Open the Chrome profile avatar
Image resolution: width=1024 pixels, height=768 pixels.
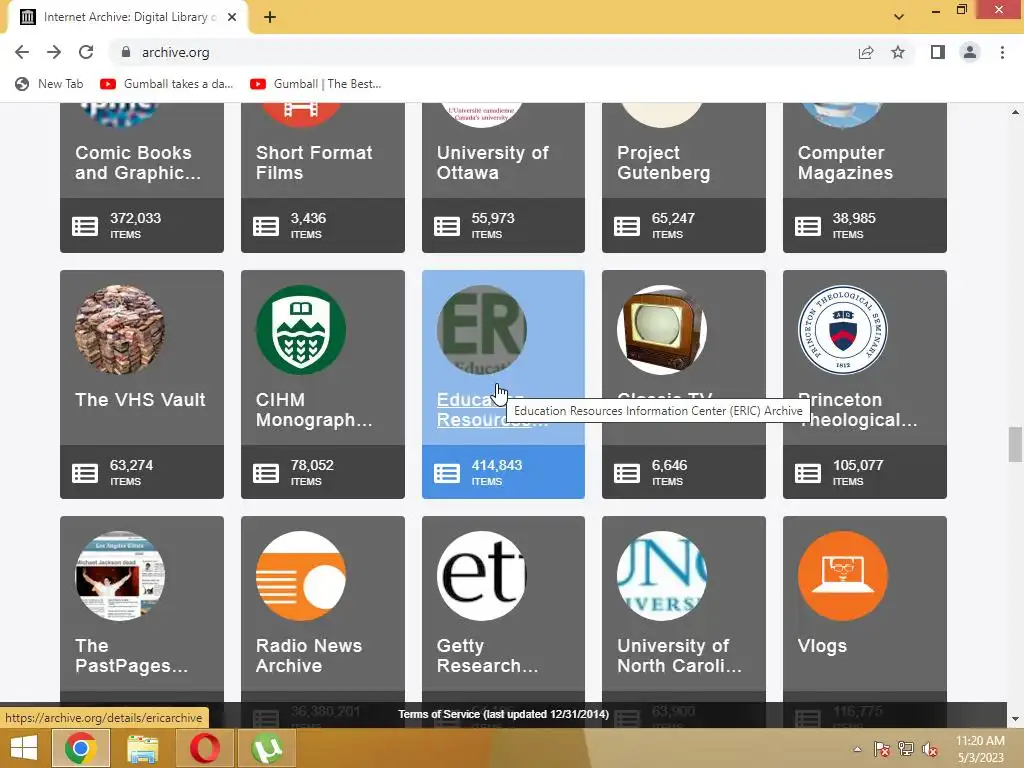970,52
